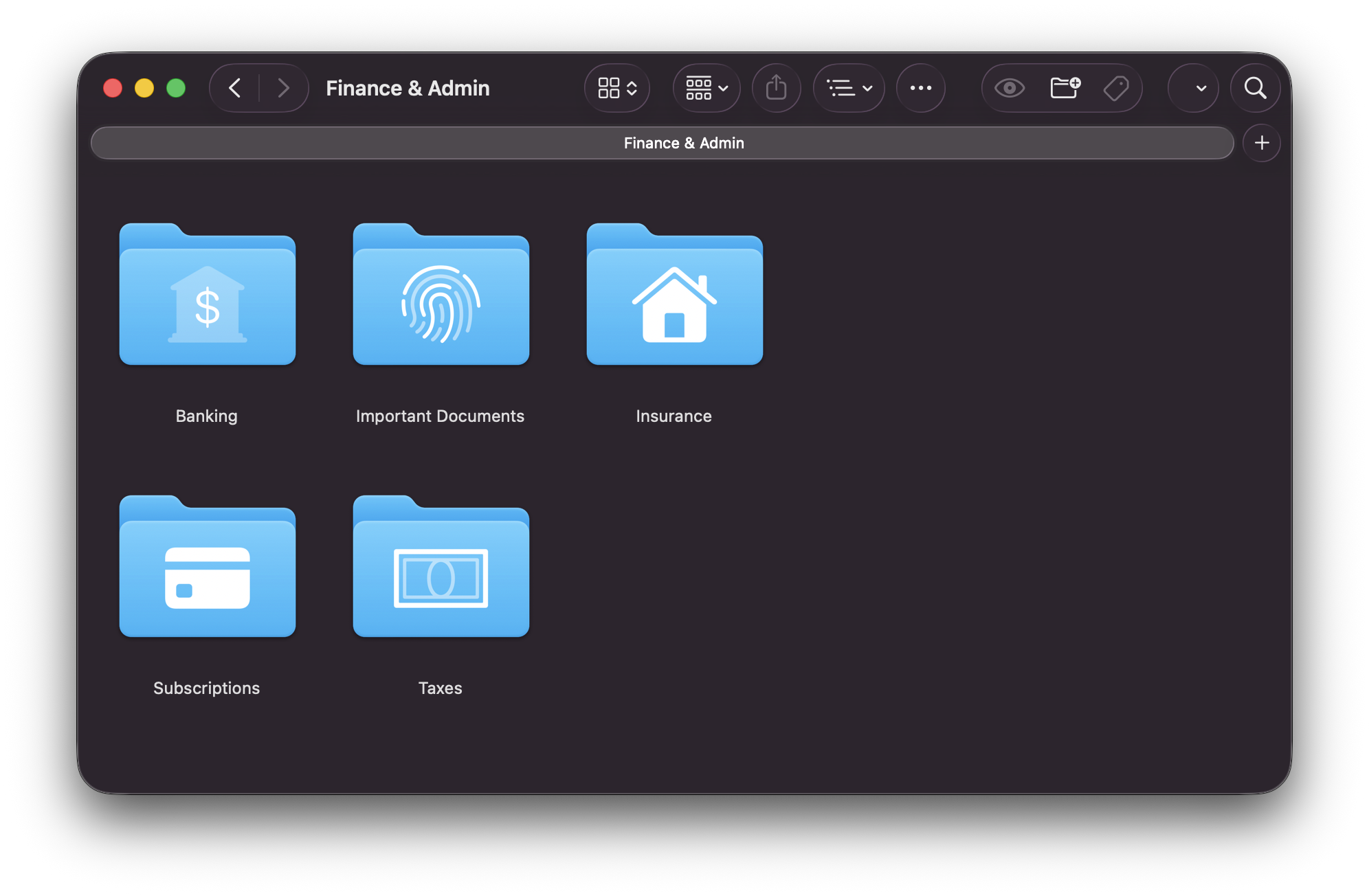Open the Insurance folder

pyautogui.click(x=674, y=295)
